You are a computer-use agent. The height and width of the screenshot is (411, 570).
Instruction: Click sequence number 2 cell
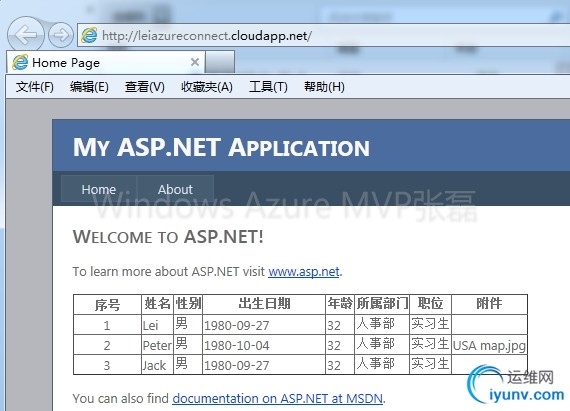click(x=107, y=345)
